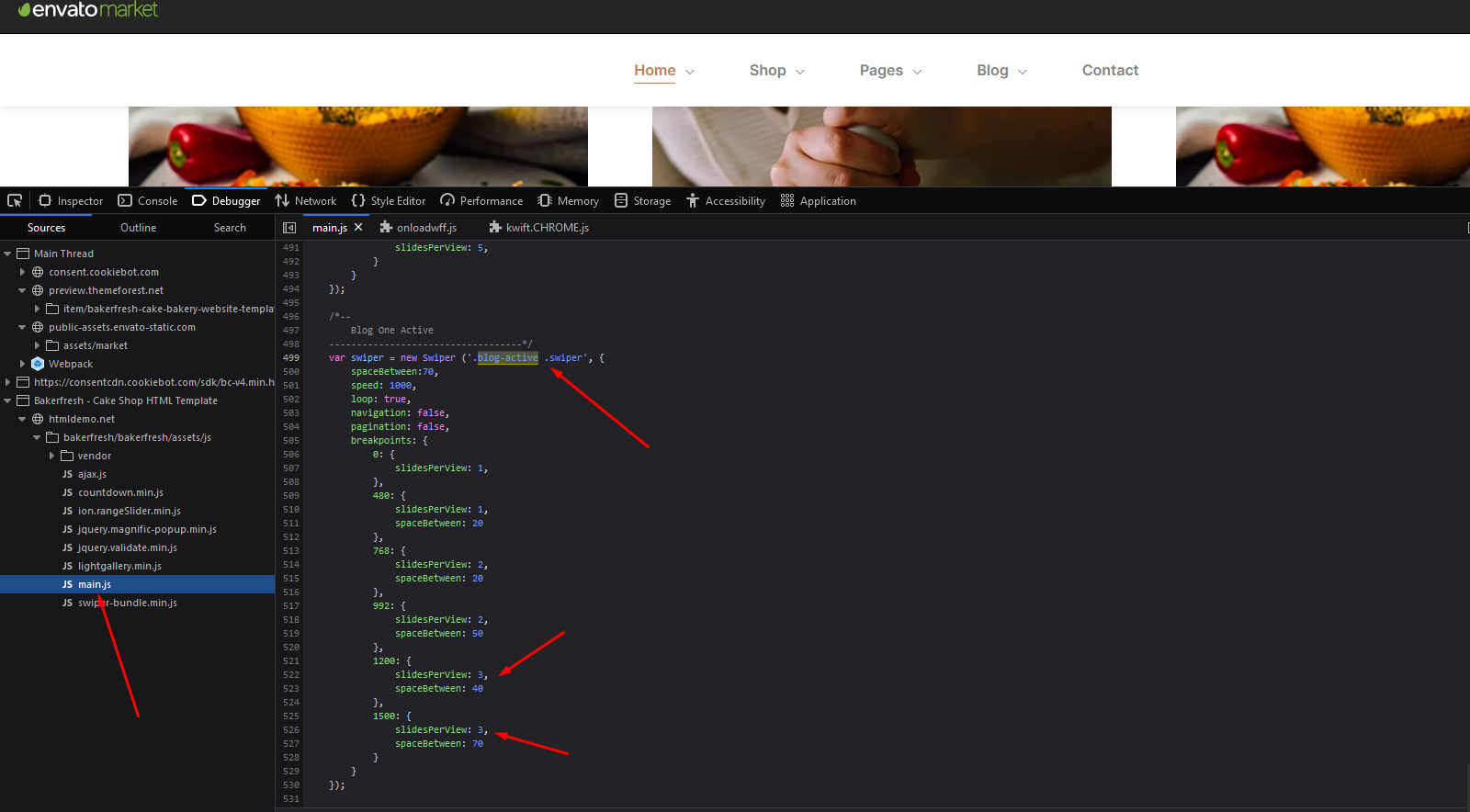Collapse the public-assets.envato-static.com node
This screenshot has height=812, width=1470.
[x=22, y=327]
